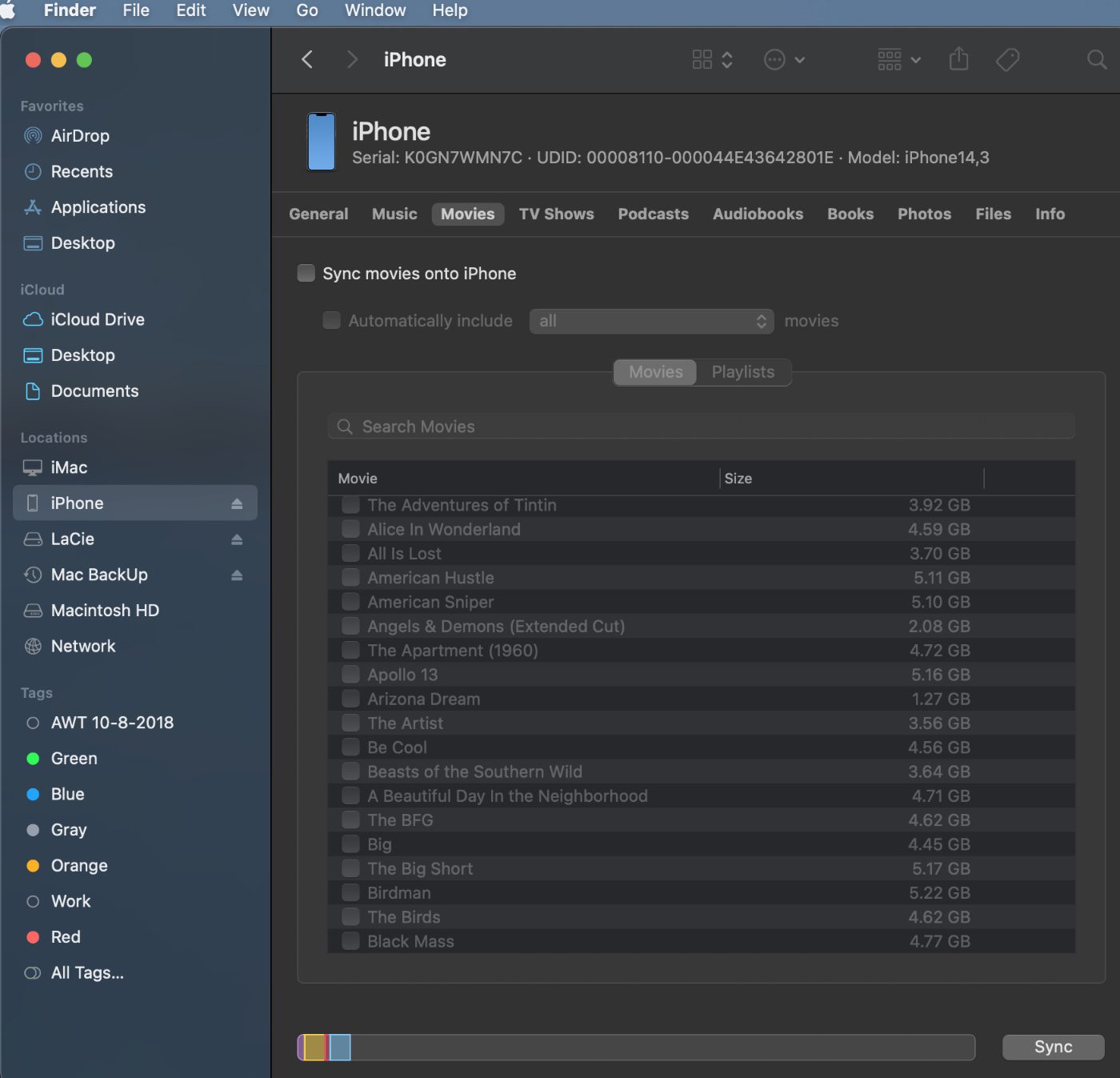Expand view switcher up-down arrows

coord(727,59)
